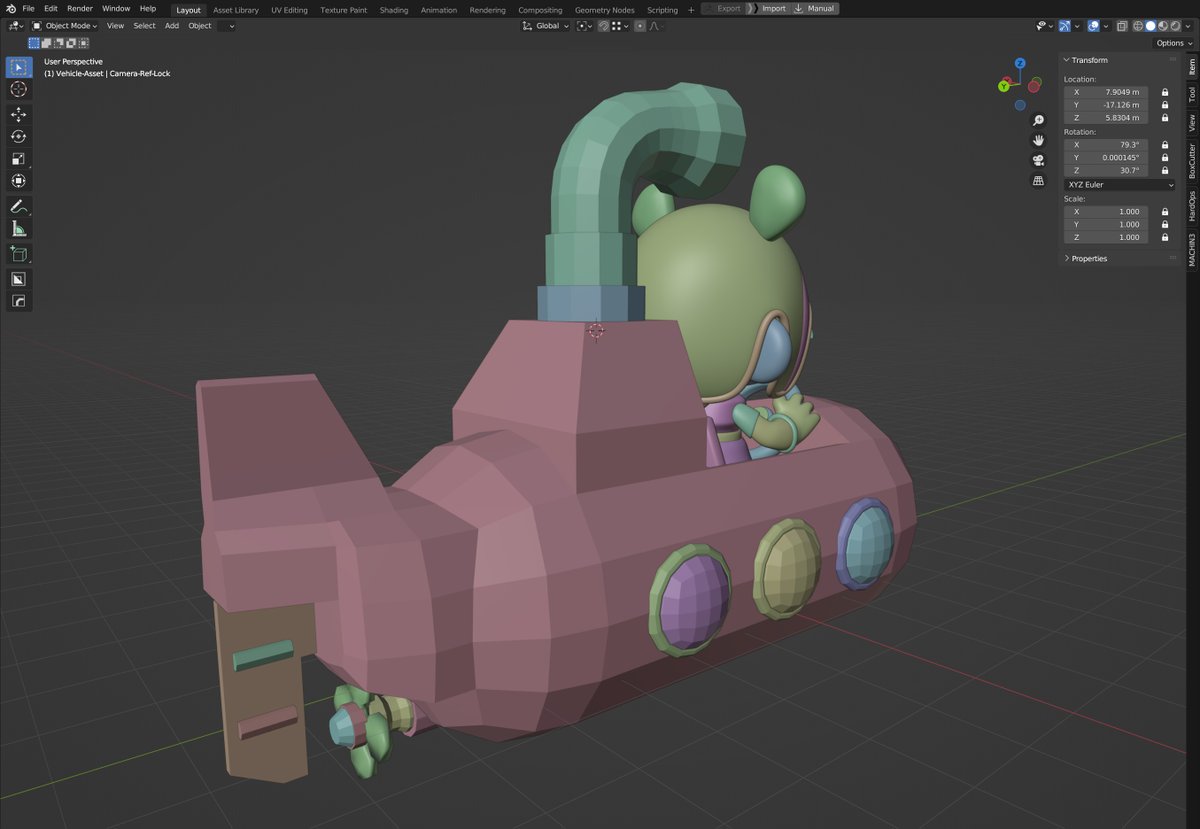Select the Annotate tool
Screen dimensions: 1200x829
[18, 207]
